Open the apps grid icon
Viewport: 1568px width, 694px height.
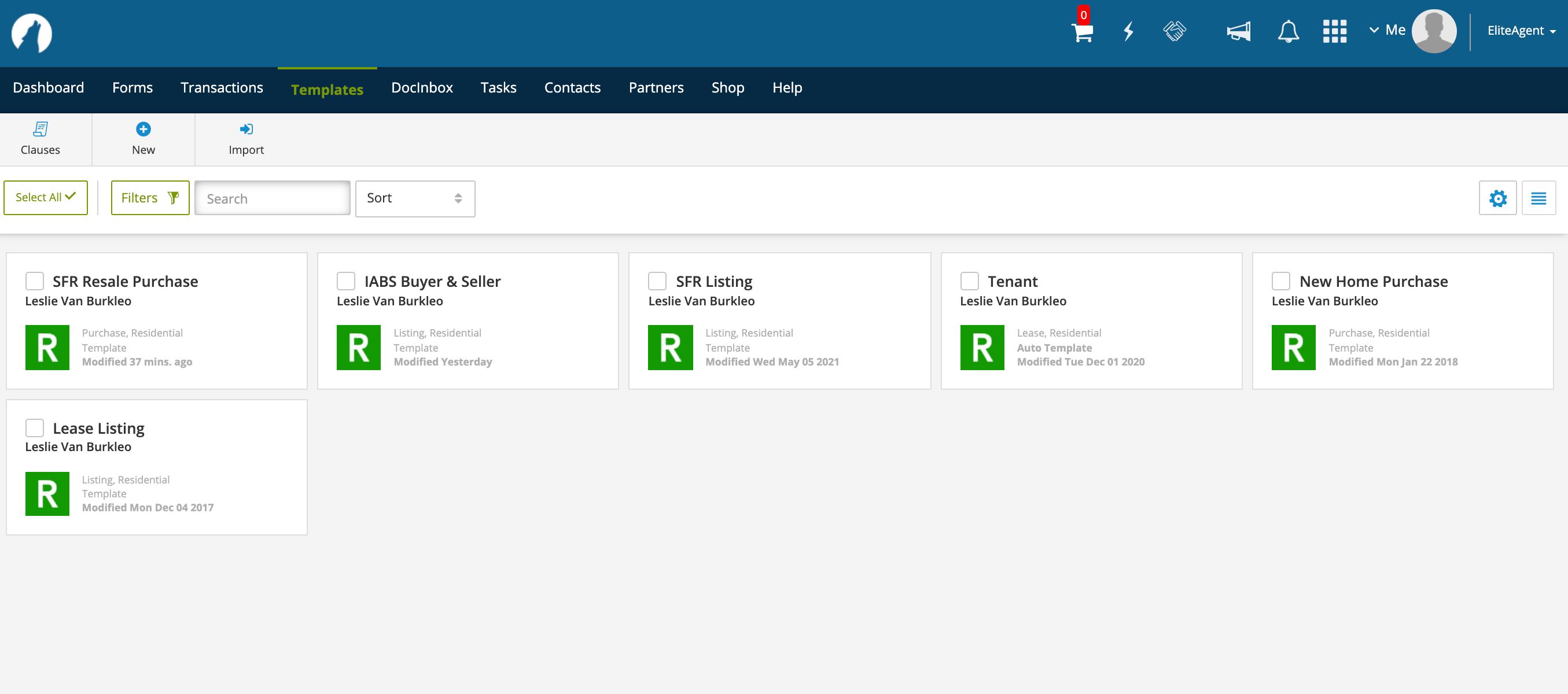1334,31
